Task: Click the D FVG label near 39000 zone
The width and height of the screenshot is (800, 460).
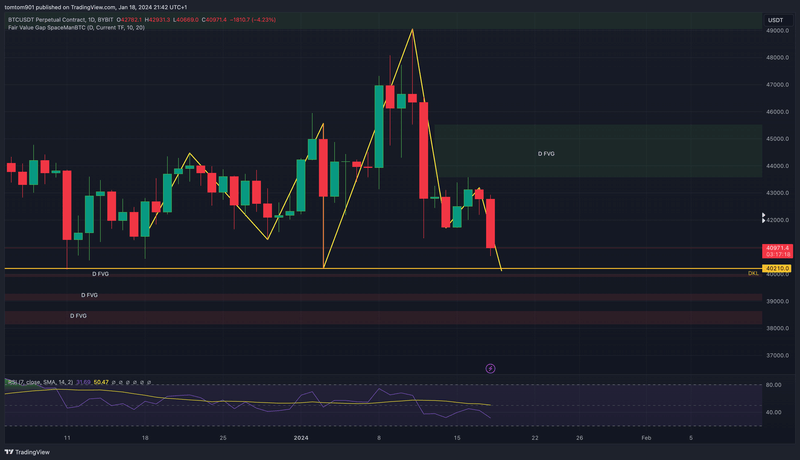Action: [89, 295]
